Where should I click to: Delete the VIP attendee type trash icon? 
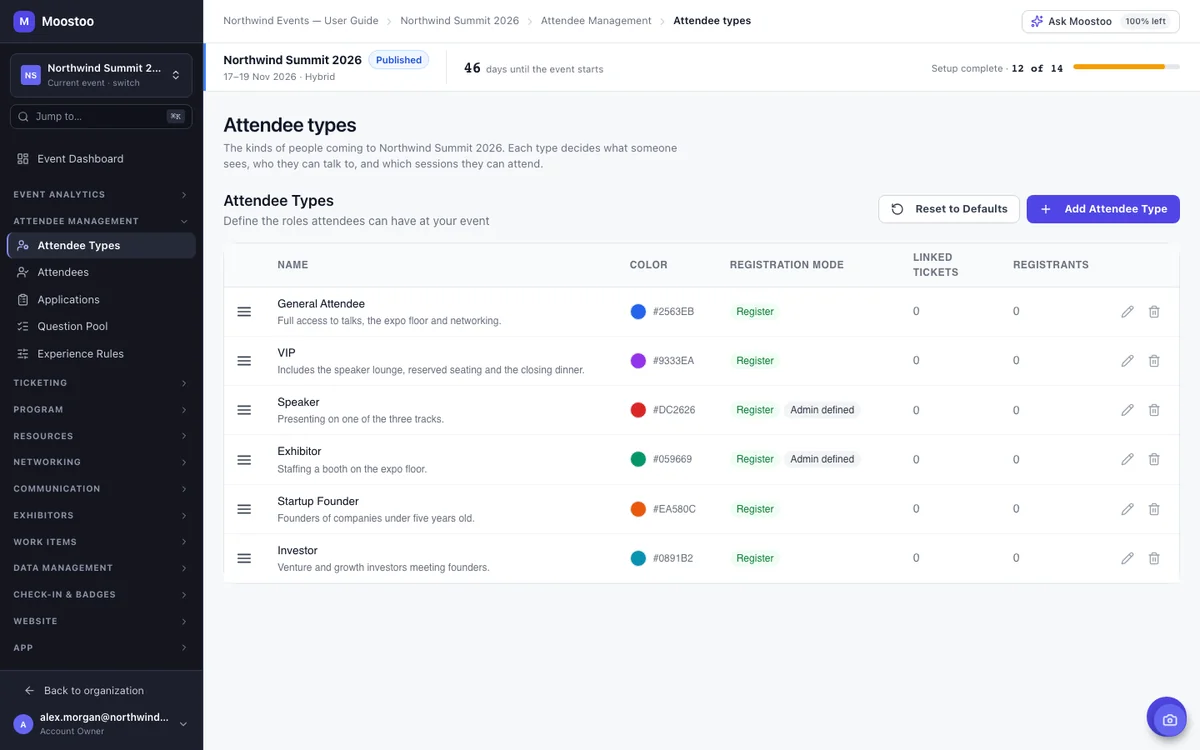point(1154,361)
